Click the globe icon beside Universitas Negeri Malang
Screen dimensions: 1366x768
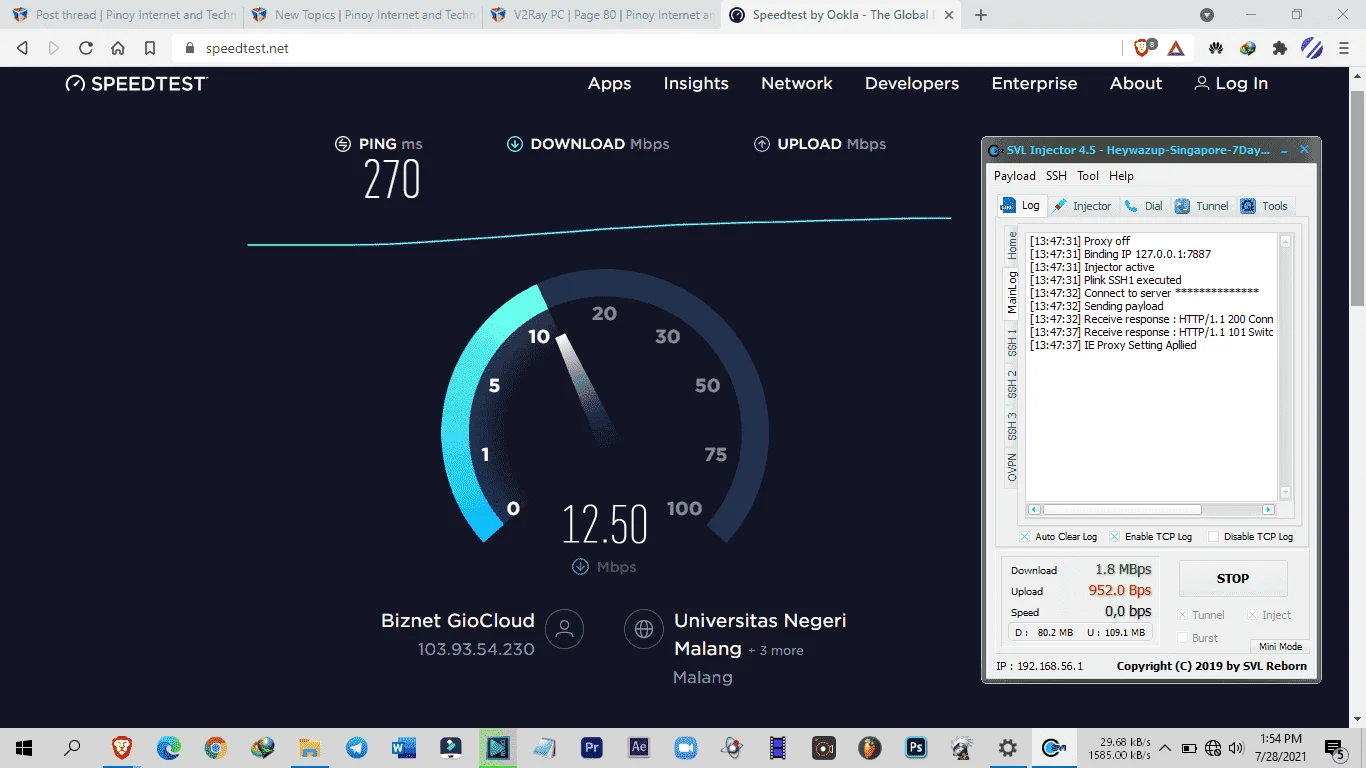pos(644,629)
